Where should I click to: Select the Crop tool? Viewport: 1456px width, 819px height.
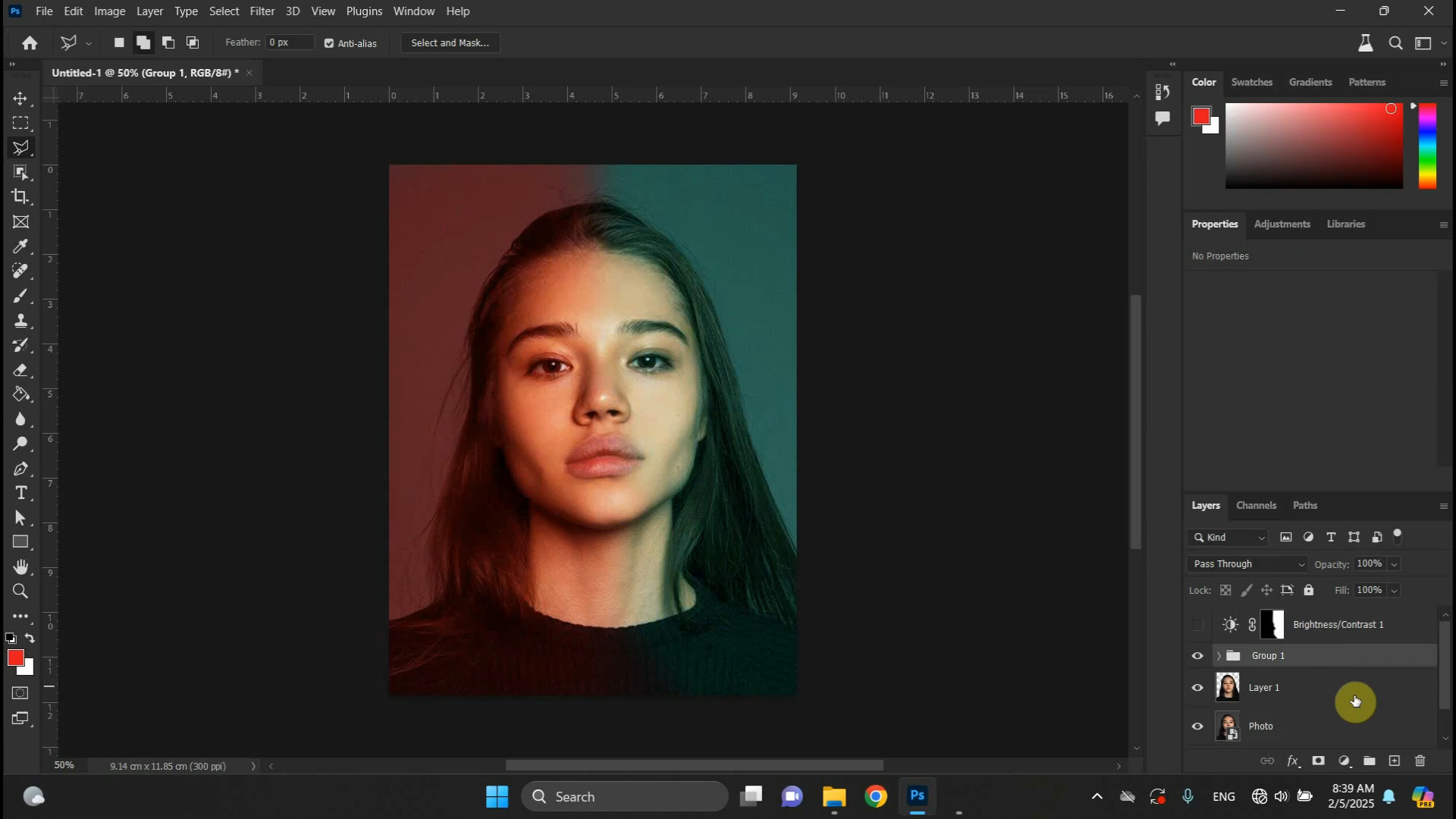tap(20, 197)
